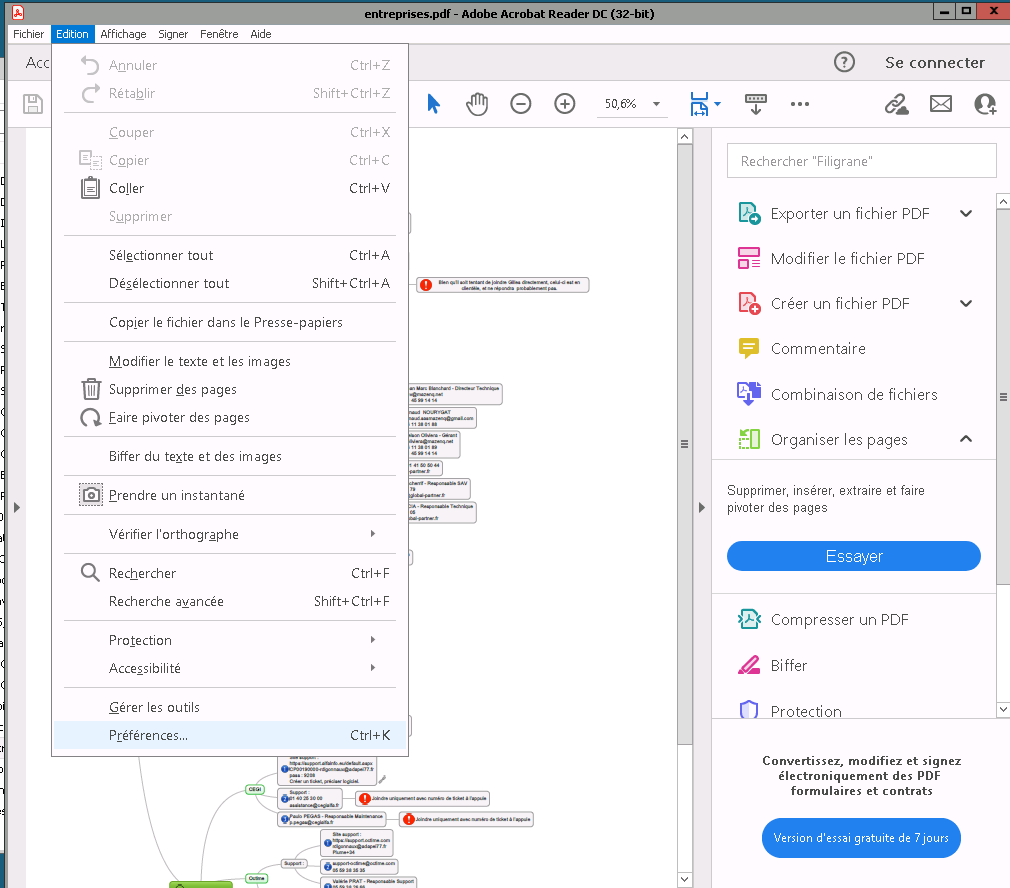Open the help question mark icon

point(844,62)
